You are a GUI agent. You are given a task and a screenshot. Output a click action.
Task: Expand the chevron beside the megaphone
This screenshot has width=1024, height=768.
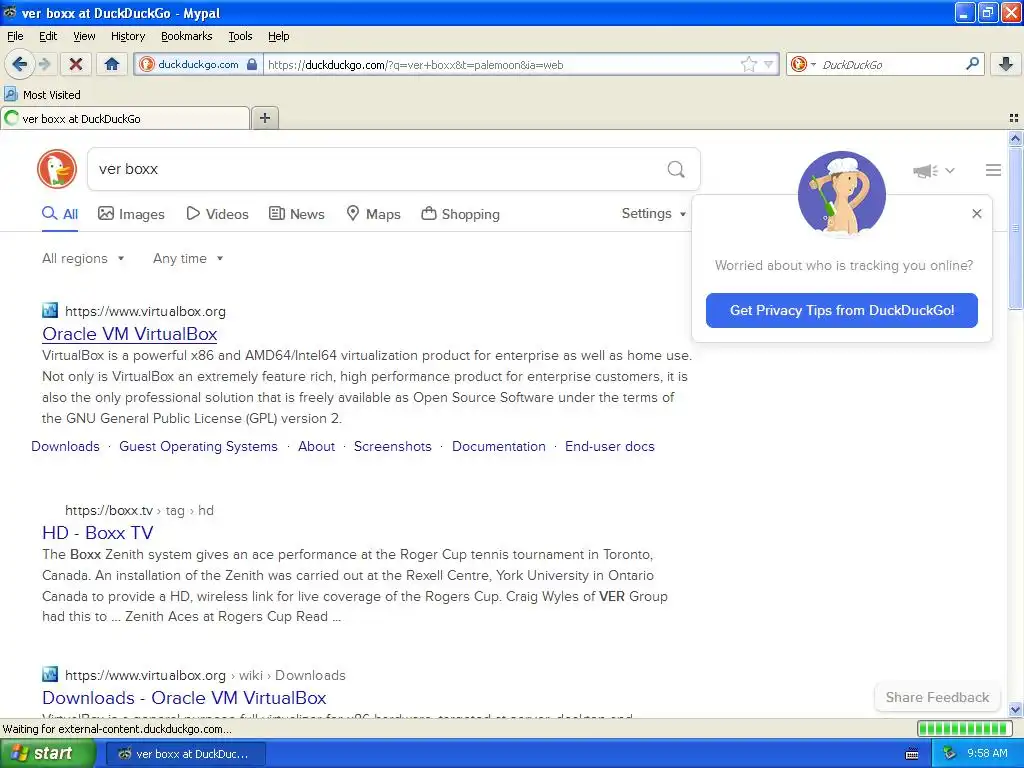(x=950, y=171)
